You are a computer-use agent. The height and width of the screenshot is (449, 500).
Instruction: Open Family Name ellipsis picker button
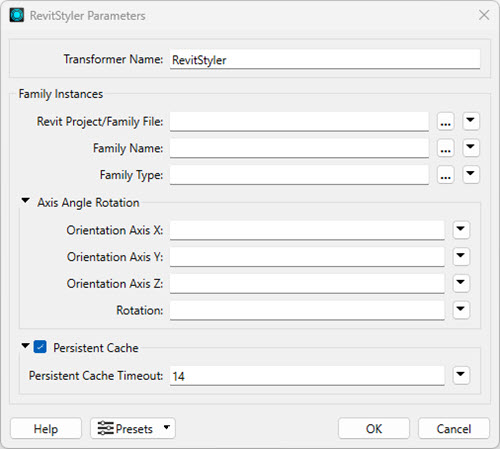click(446, 148)
